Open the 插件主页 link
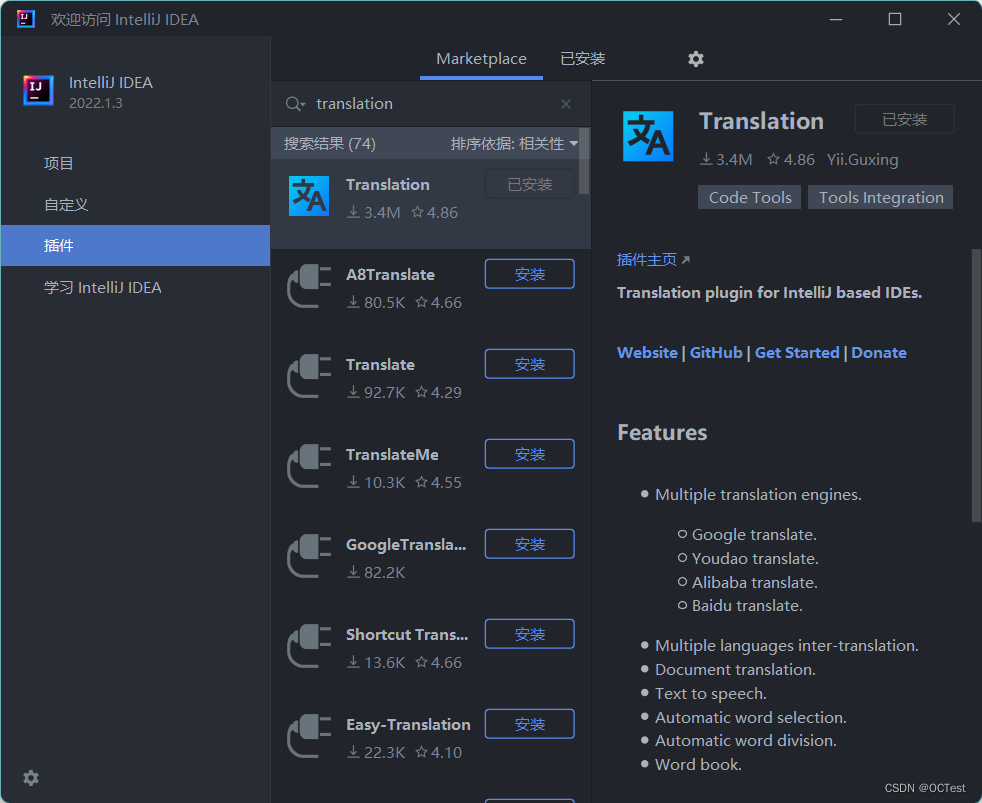This screenshot has height=803, width=982. (x=647, y=260)
